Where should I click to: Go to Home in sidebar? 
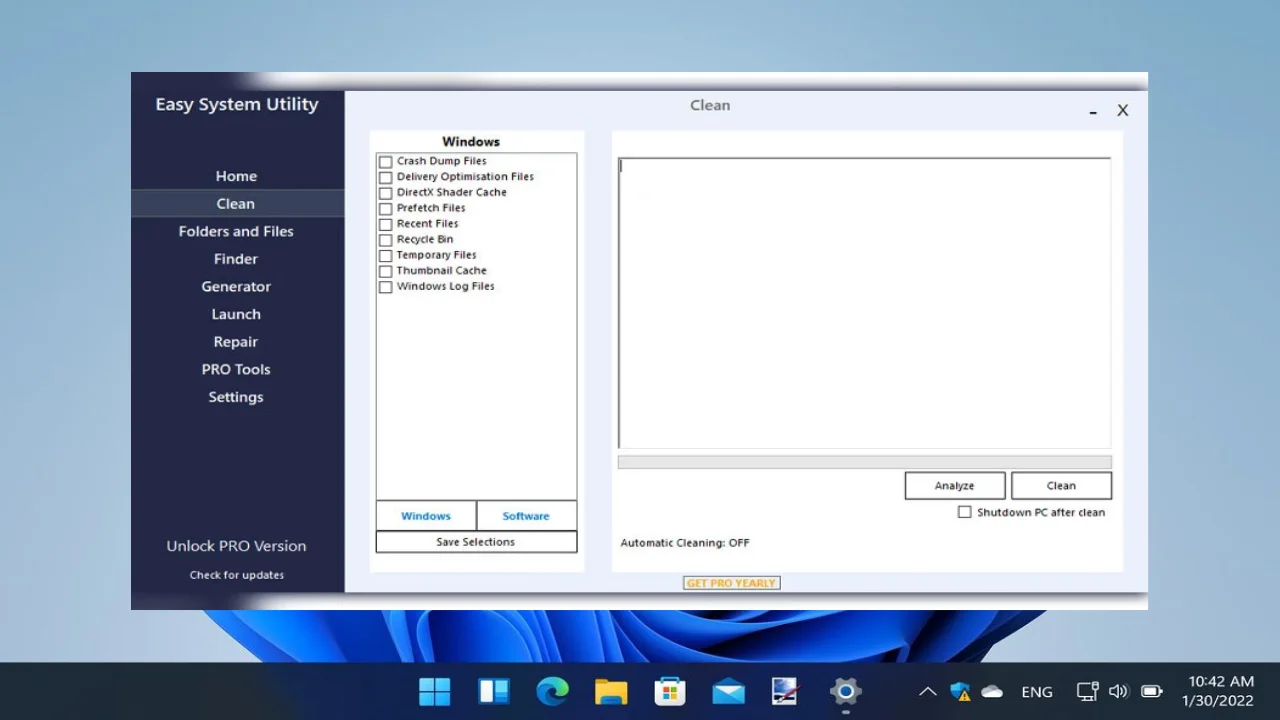click(236, 176)
